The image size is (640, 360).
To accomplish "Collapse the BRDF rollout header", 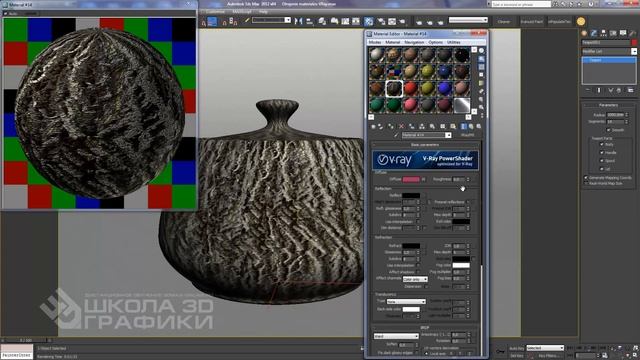I will (425, 327).
